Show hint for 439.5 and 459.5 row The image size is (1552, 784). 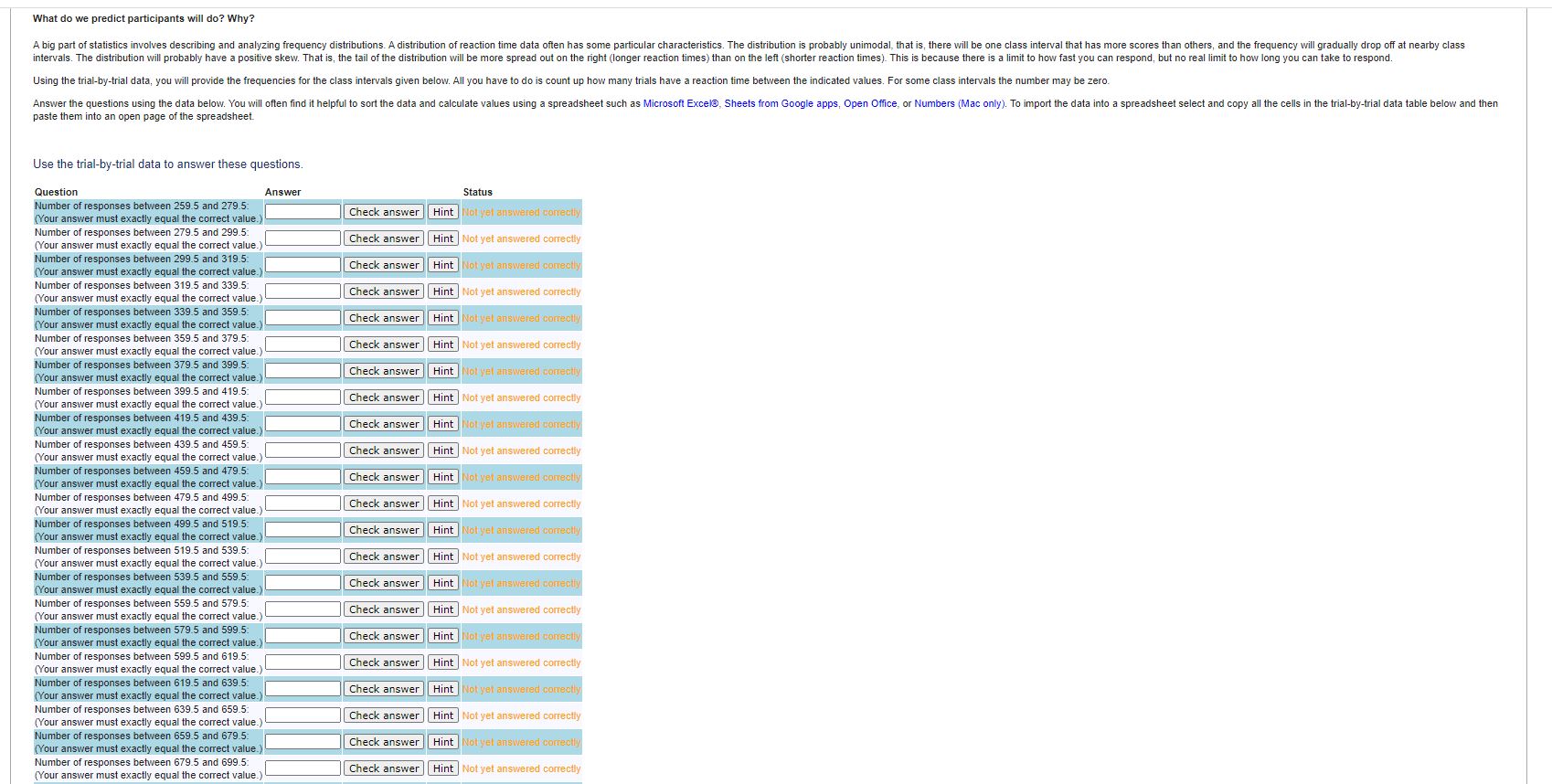tap(443, 450)
